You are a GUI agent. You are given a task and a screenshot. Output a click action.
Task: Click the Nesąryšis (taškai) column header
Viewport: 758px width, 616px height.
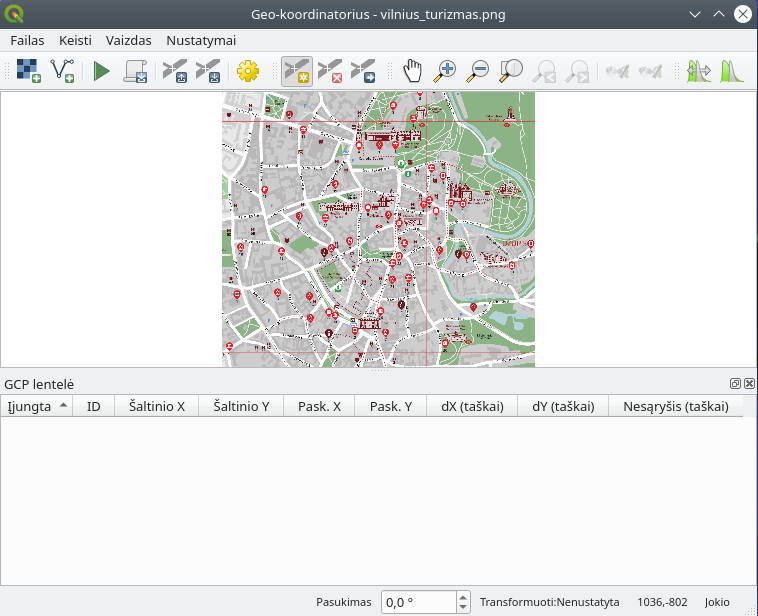(x=675, y=406)
